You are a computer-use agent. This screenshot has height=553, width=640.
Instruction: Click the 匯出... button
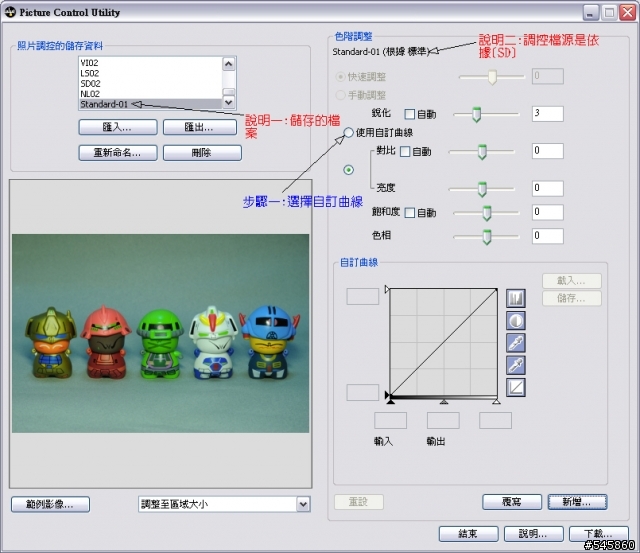click(x=199, y=127)
